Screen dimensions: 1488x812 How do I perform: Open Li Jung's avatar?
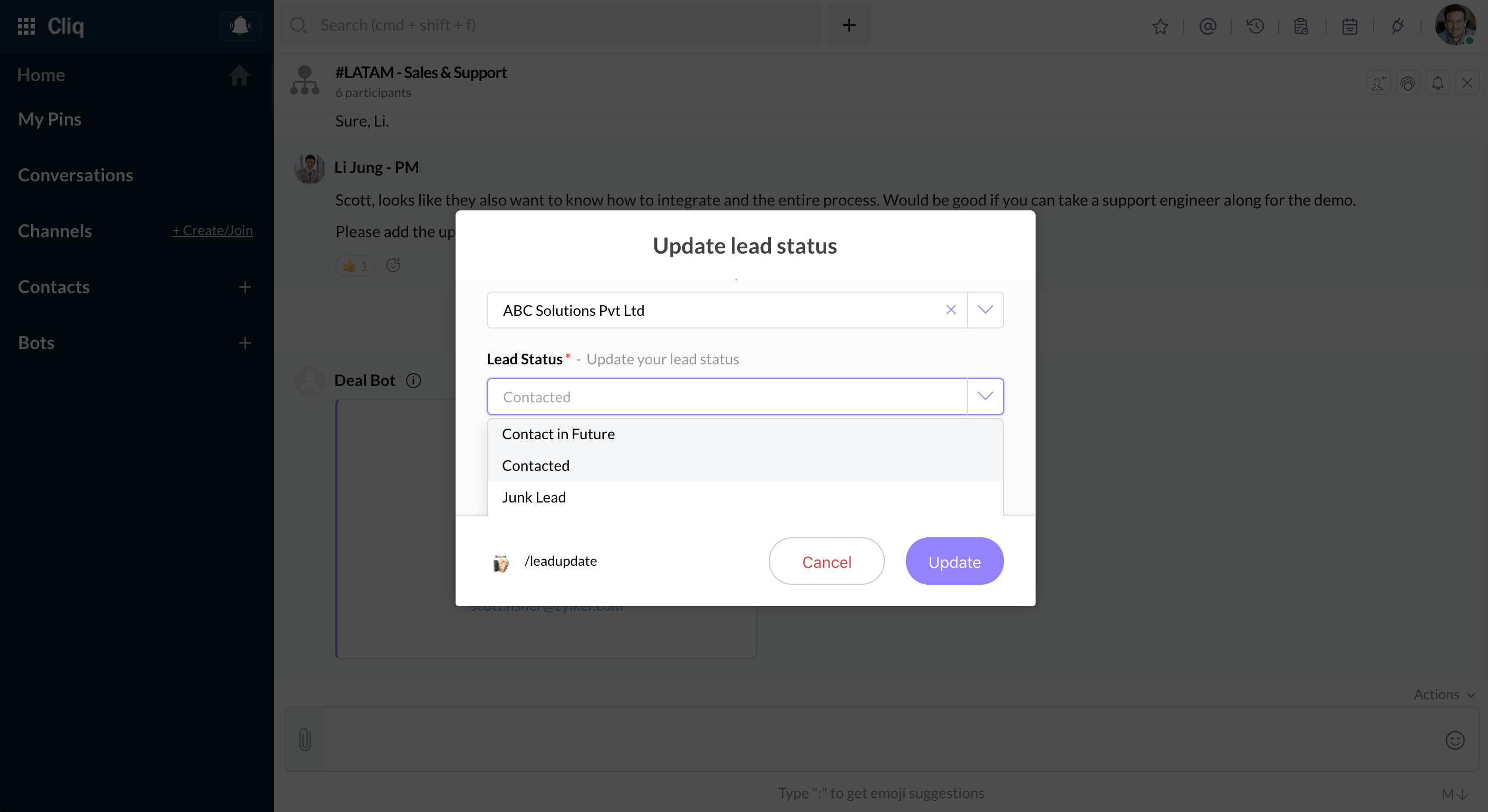tap(310, 169)
